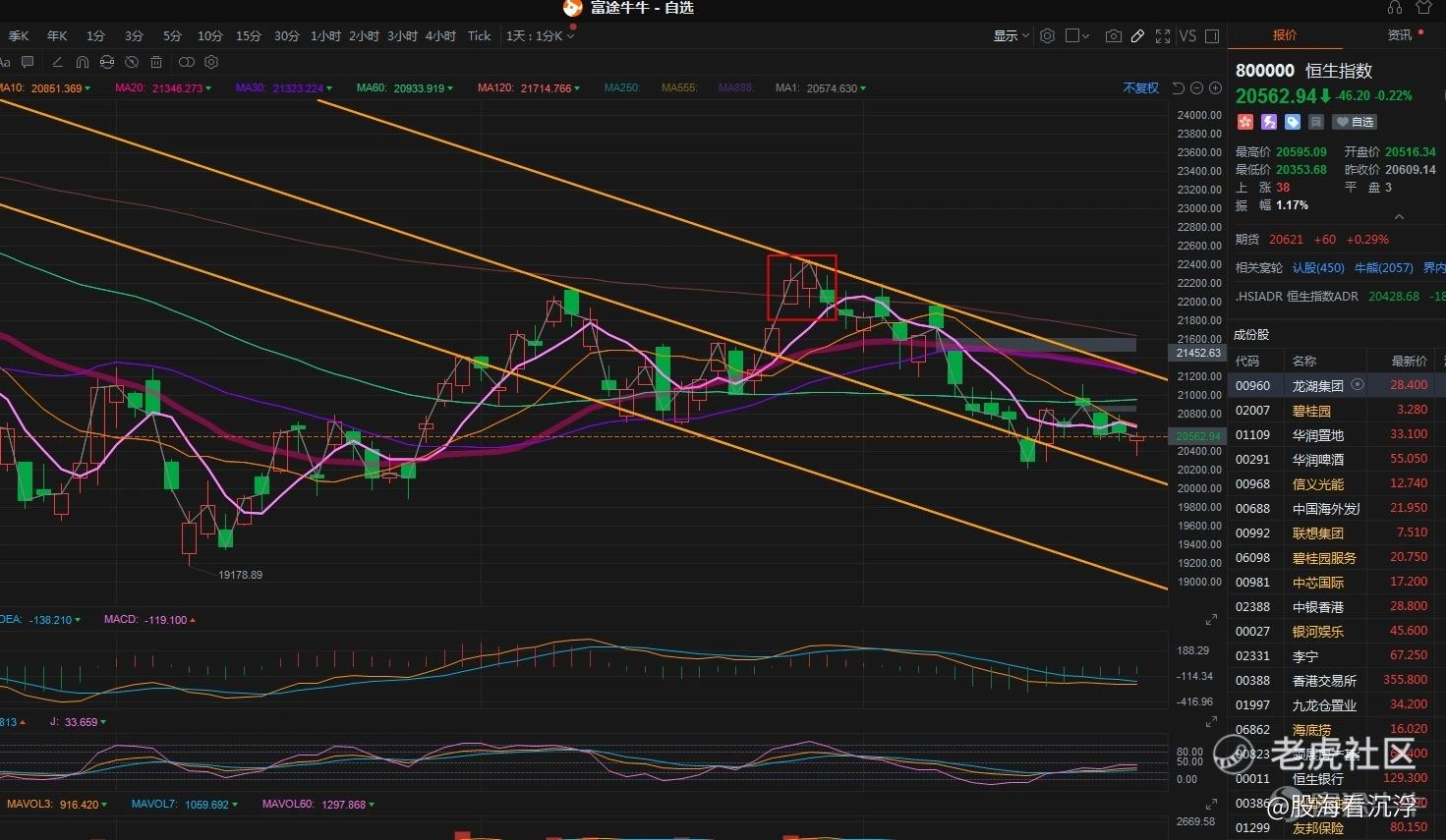Select 00388 香港交易所 stock row
Screen dimensions: 1446x840
click(x=1337, y=680)
